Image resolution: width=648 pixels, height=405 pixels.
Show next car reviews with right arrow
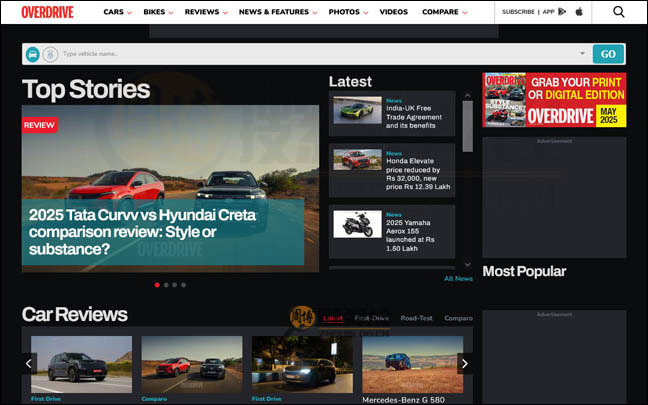point(465,364)
